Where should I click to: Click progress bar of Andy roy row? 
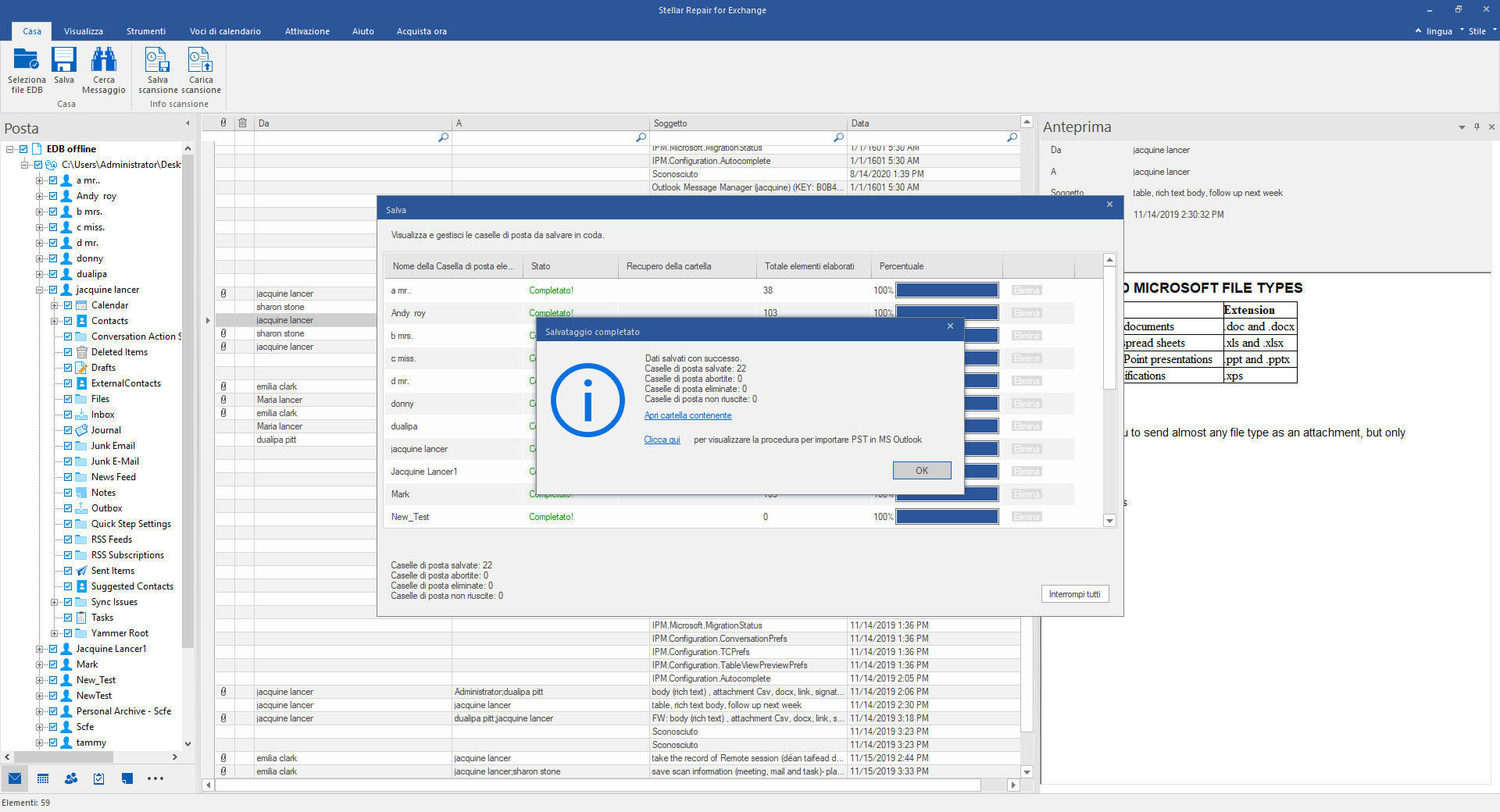[947, 312]
